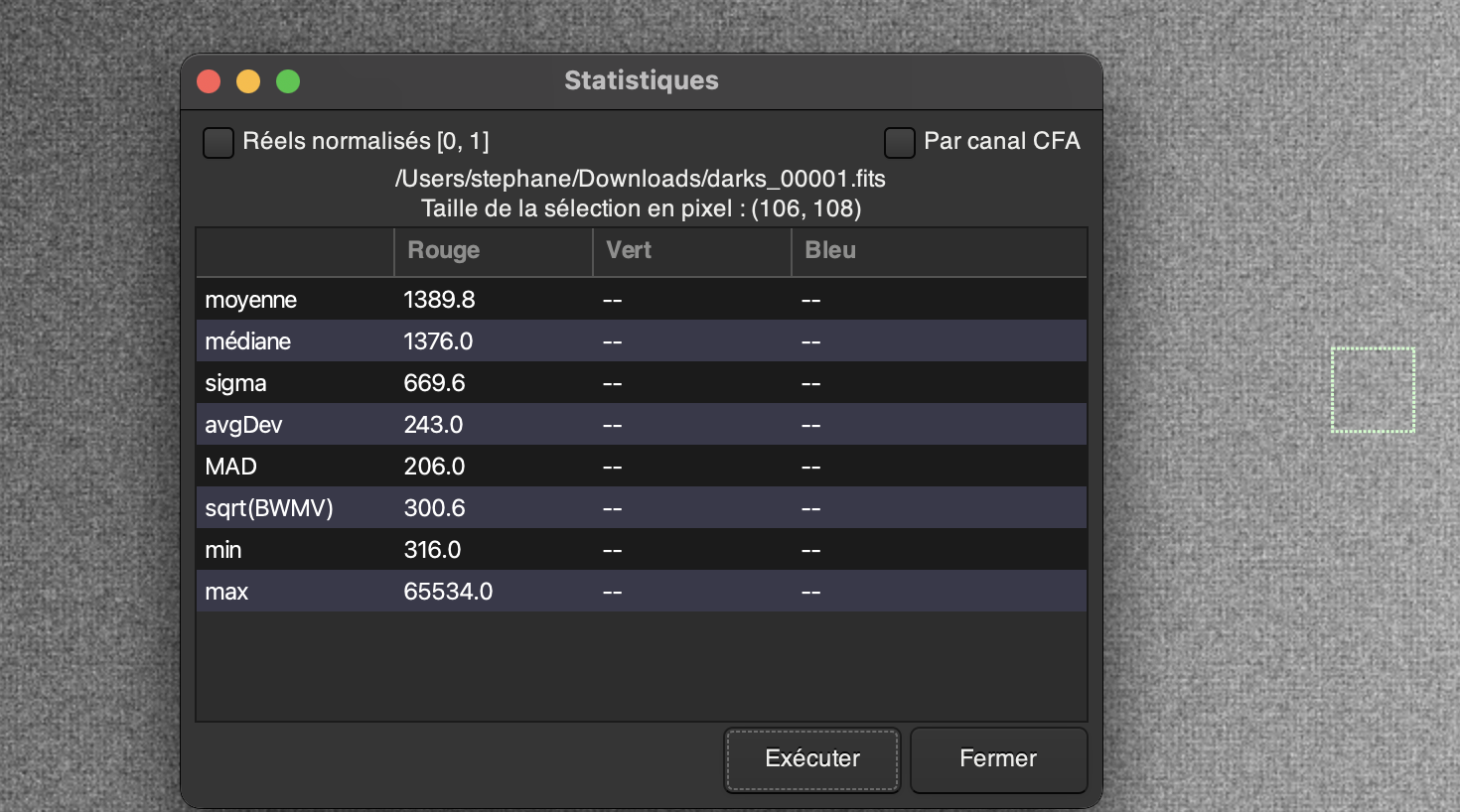Select the sqrt(BWMV) row
The width and height of the screenshot is (1460, 812).
[x=269, y=508]
